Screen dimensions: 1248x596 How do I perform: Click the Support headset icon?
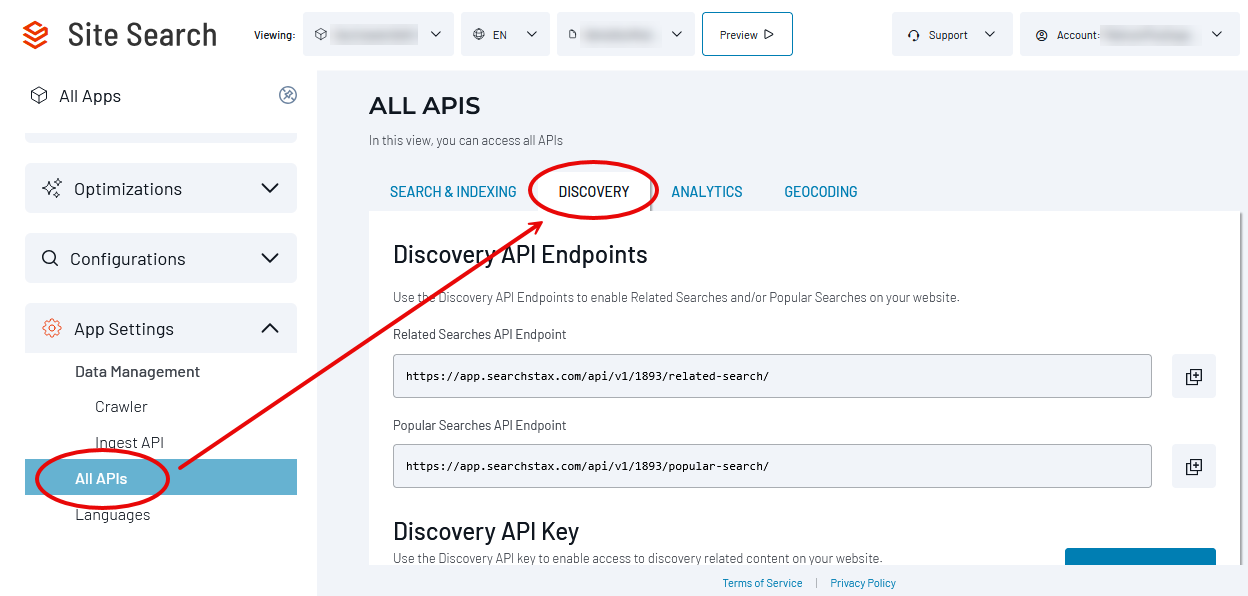[x=913, y=35]
